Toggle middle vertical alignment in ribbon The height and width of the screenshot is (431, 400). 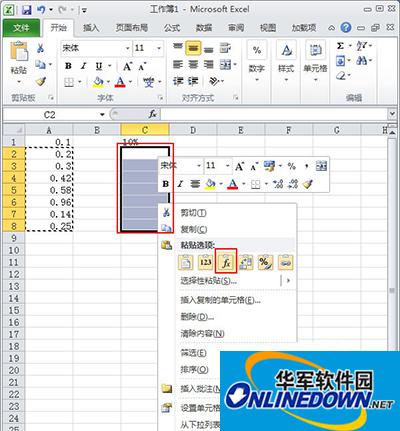pyautogui.click(x=193, y=49)
